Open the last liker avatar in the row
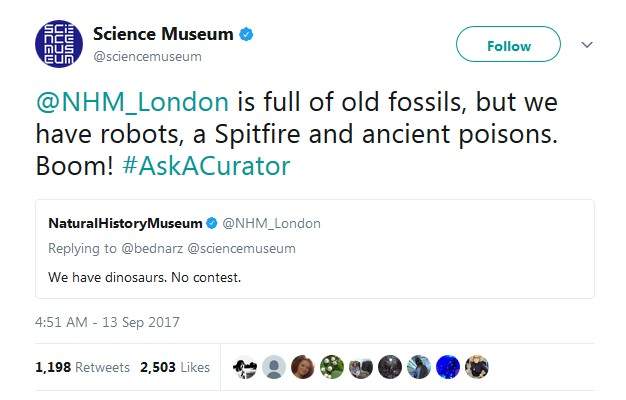Viewport: 626px width, 400px height. tap(478, 367)
